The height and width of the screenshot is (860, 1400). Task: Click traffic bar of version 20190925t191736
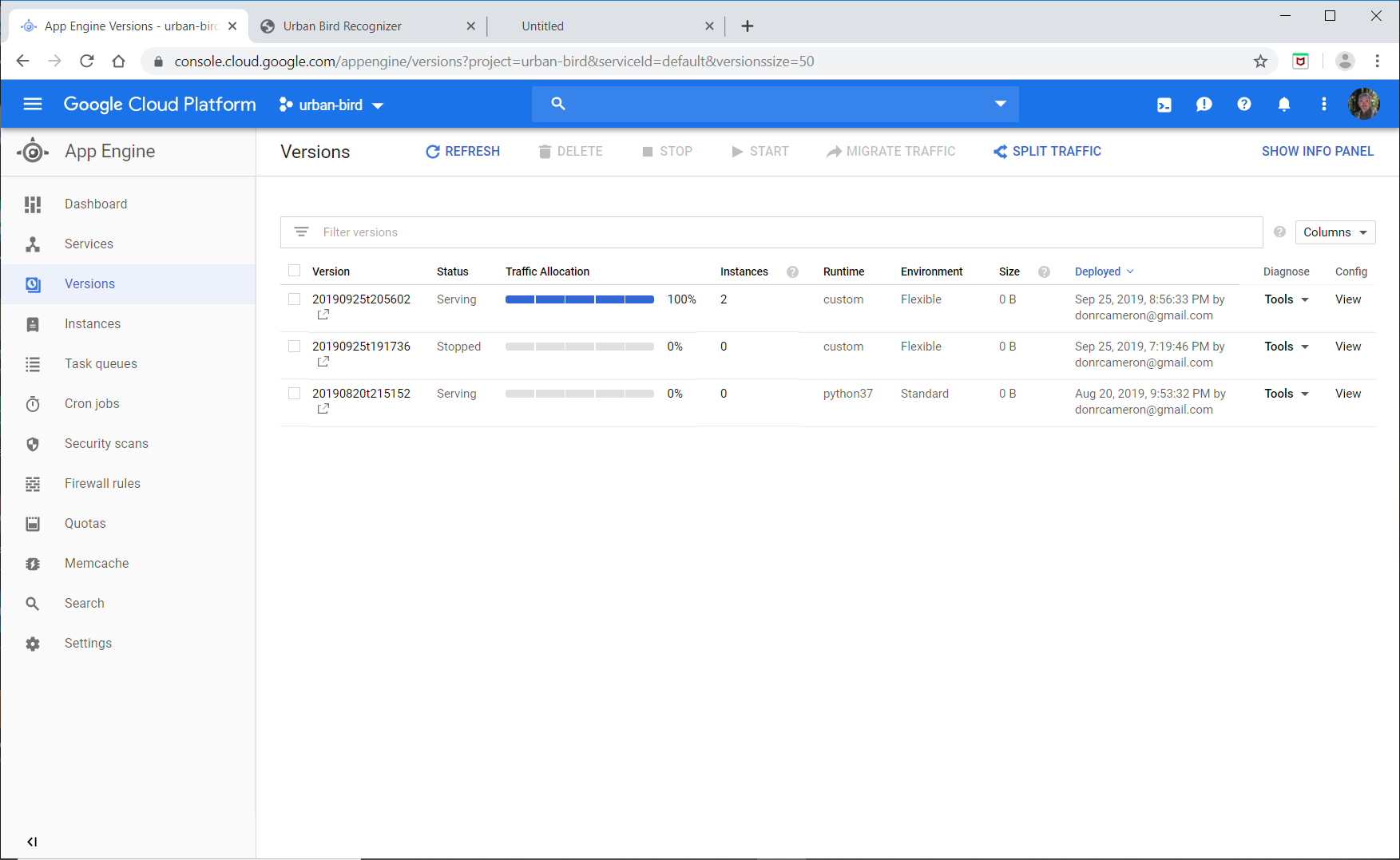pos(580,347)
